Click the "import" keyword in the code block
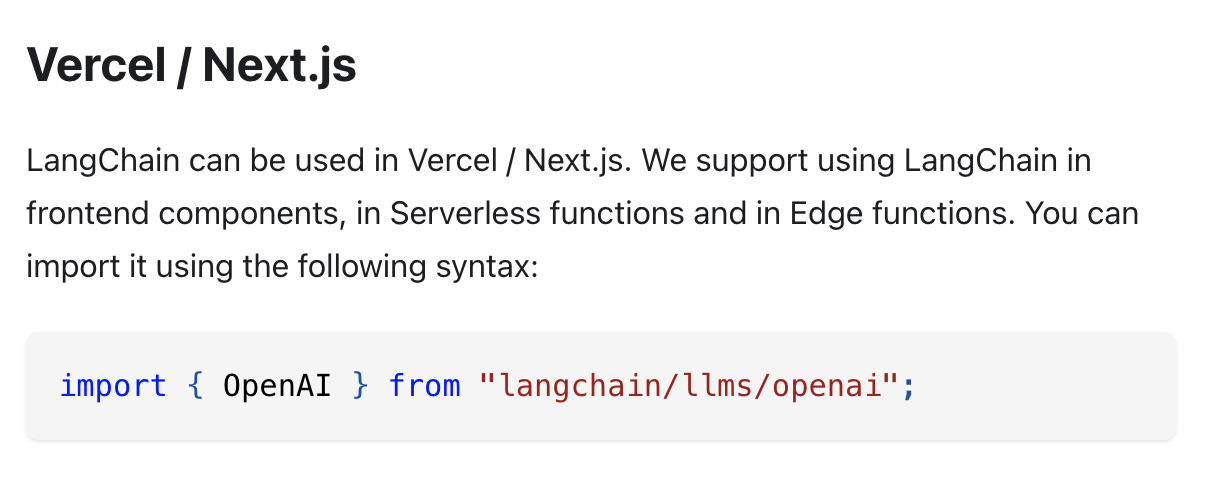 pos(113,386)
